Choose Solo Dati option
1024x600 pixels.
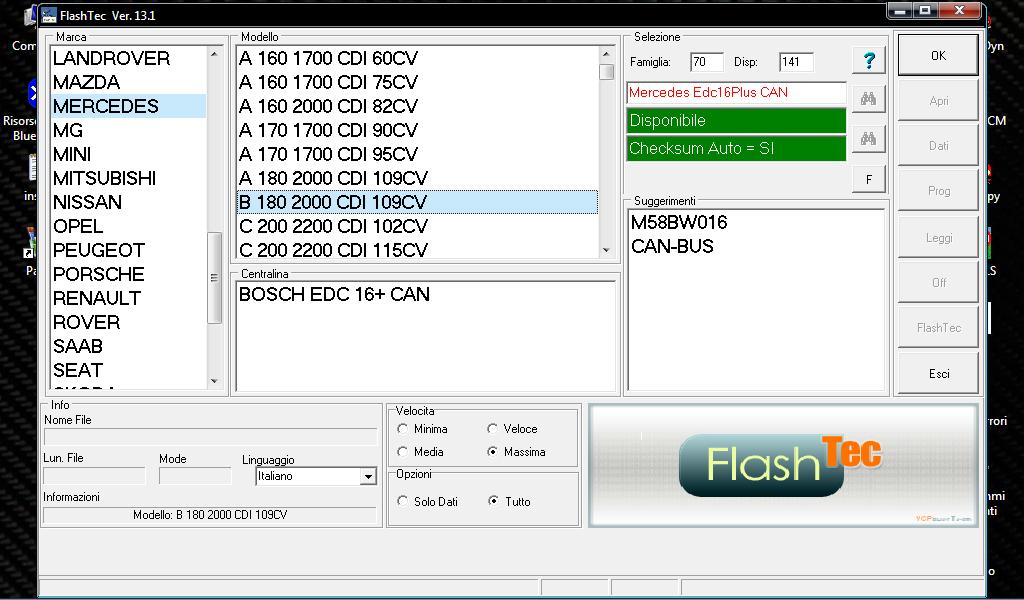tap(402, 501)
